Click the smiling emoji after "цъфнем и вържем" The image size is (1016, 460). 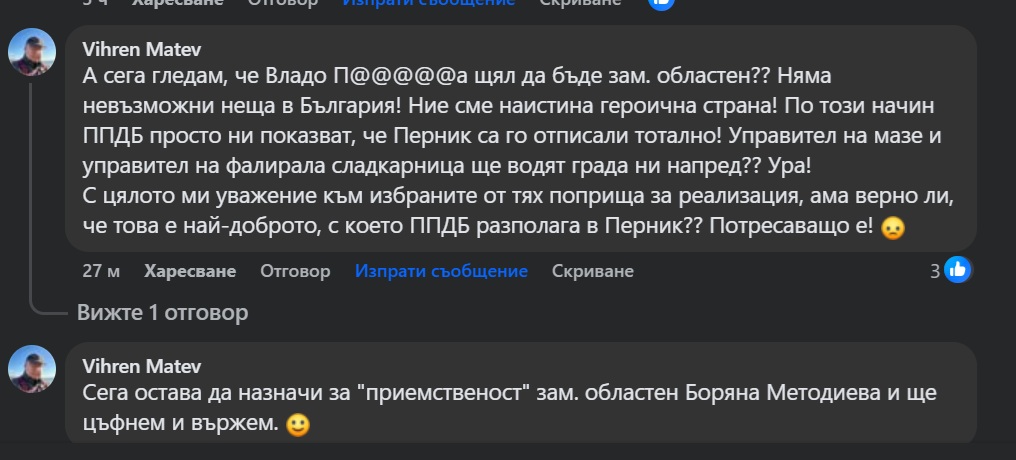[296, 424]
